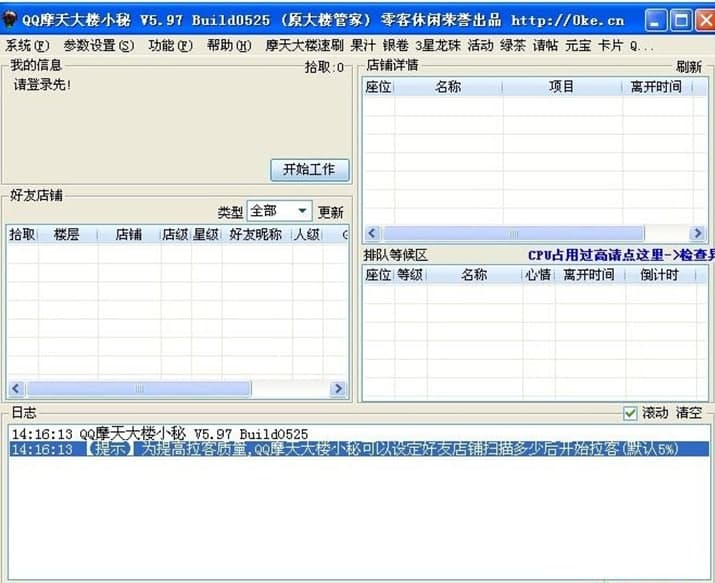Click 离开时间 header in 排队等候区 table

click(590, 275)
